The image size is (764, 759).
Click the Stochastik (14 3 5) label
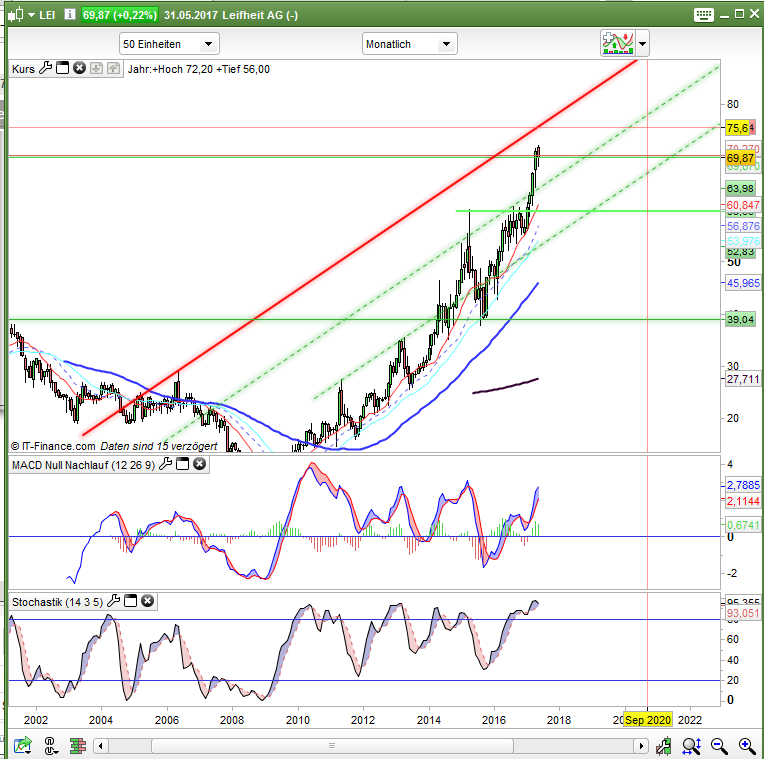pos(57,603)
